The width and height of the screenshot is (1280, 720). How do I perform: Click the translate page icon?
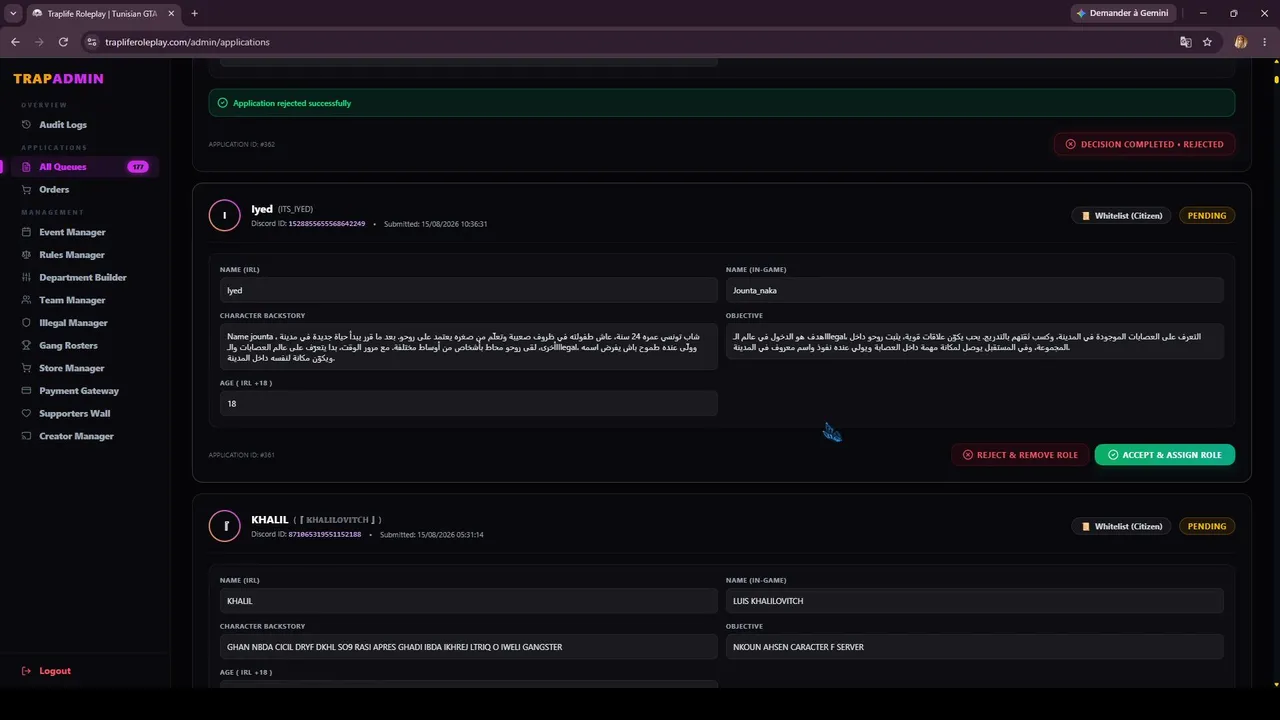tap(1186, 42)
